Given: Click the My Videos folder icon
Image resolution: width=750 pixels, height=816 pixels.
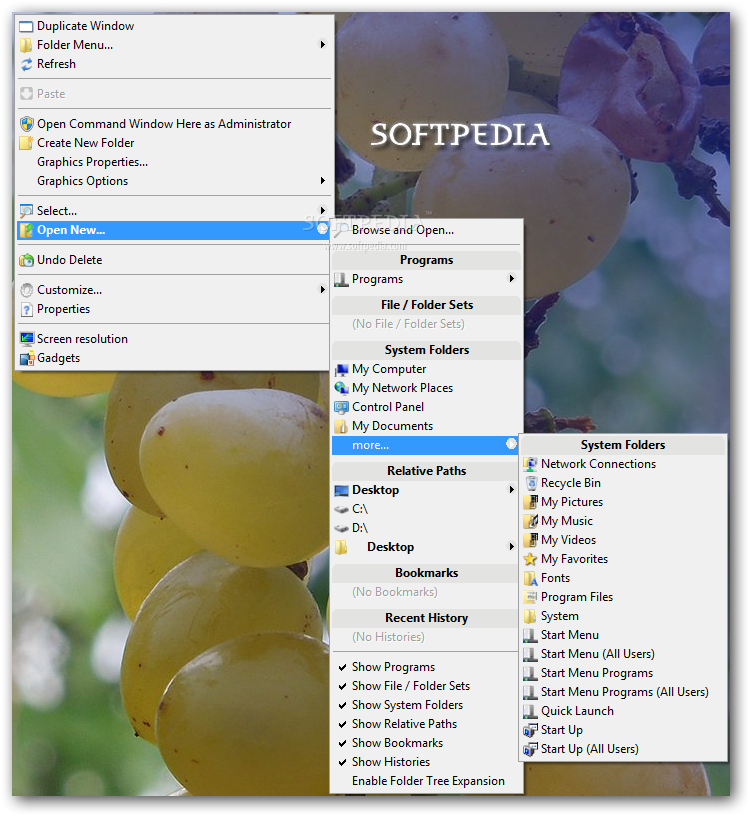Looking at the screenshot, I should point(530,540).
